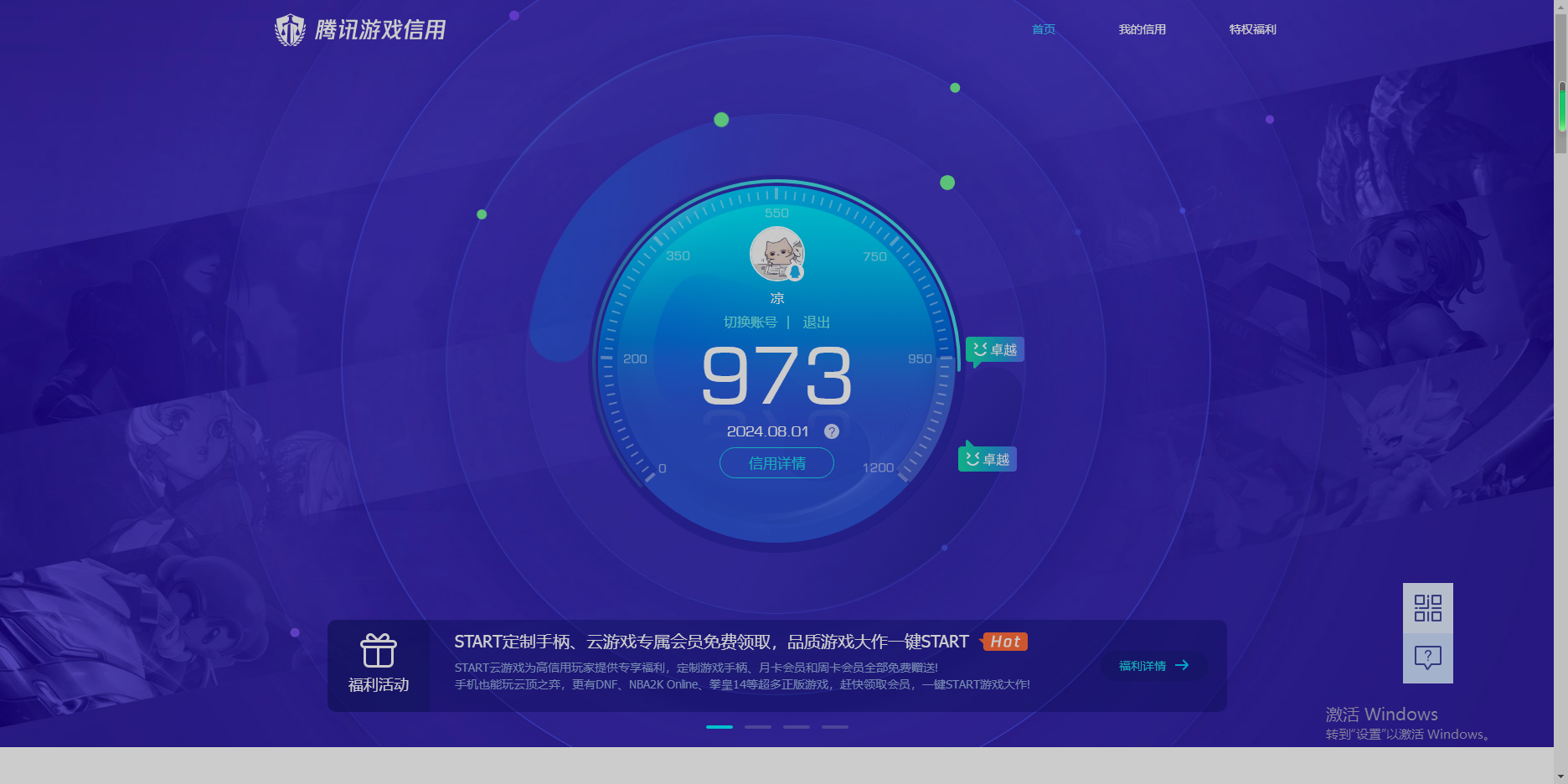Click the upper 卓越 level badge
This screenshot has width=1568, height=784.
click(995, 350)
